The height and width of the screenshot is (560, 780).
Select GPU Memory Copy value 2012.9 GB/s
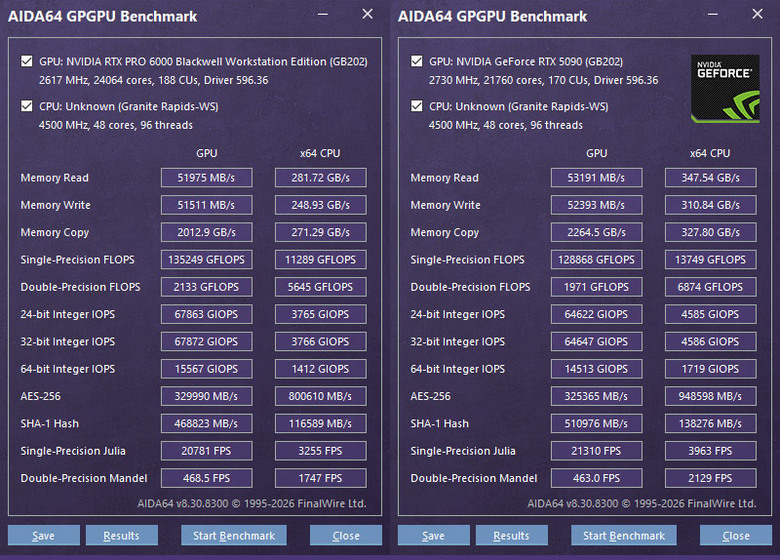tap(206, 232)
